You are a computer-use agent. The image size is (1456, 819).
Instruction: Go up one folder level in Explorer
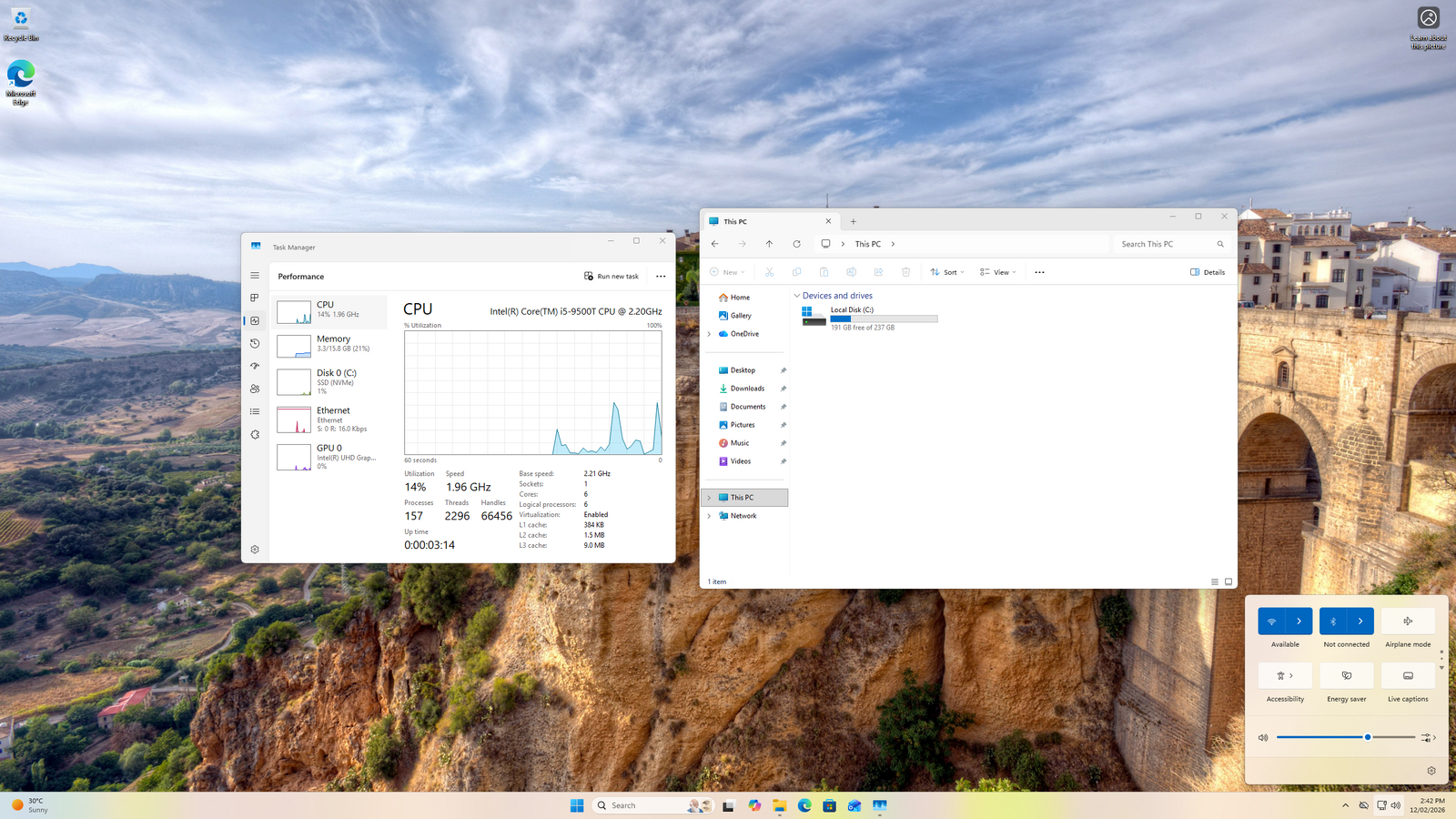point(769,244)
